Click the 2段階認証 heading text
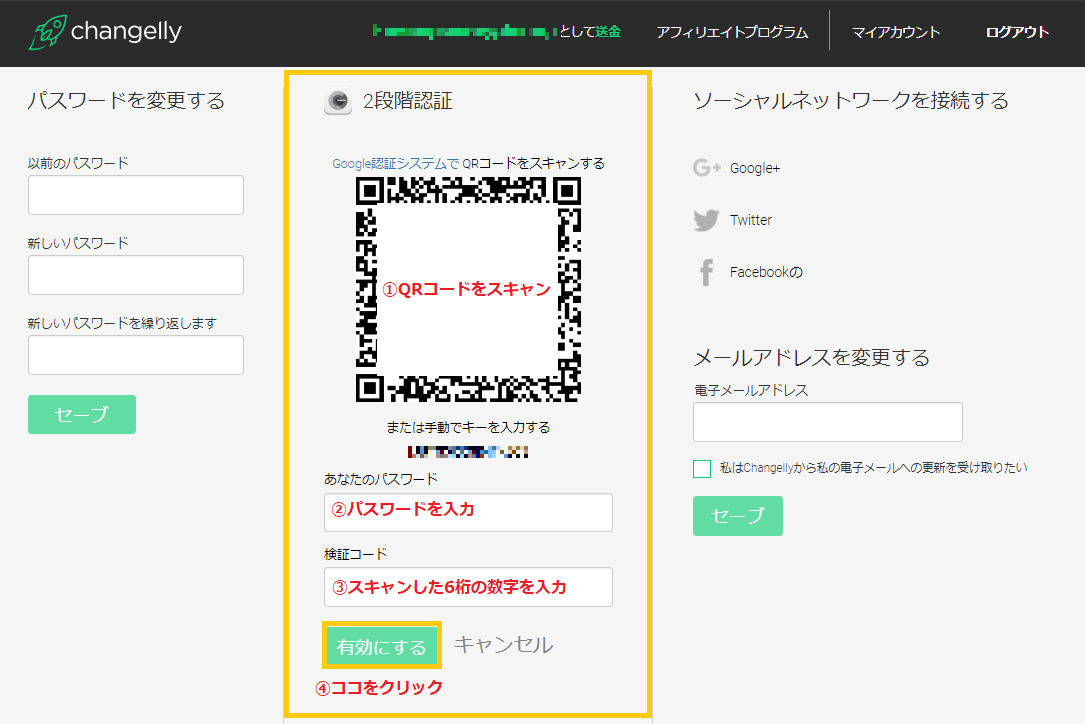The image size is (1085, 724). coord(408,101)
